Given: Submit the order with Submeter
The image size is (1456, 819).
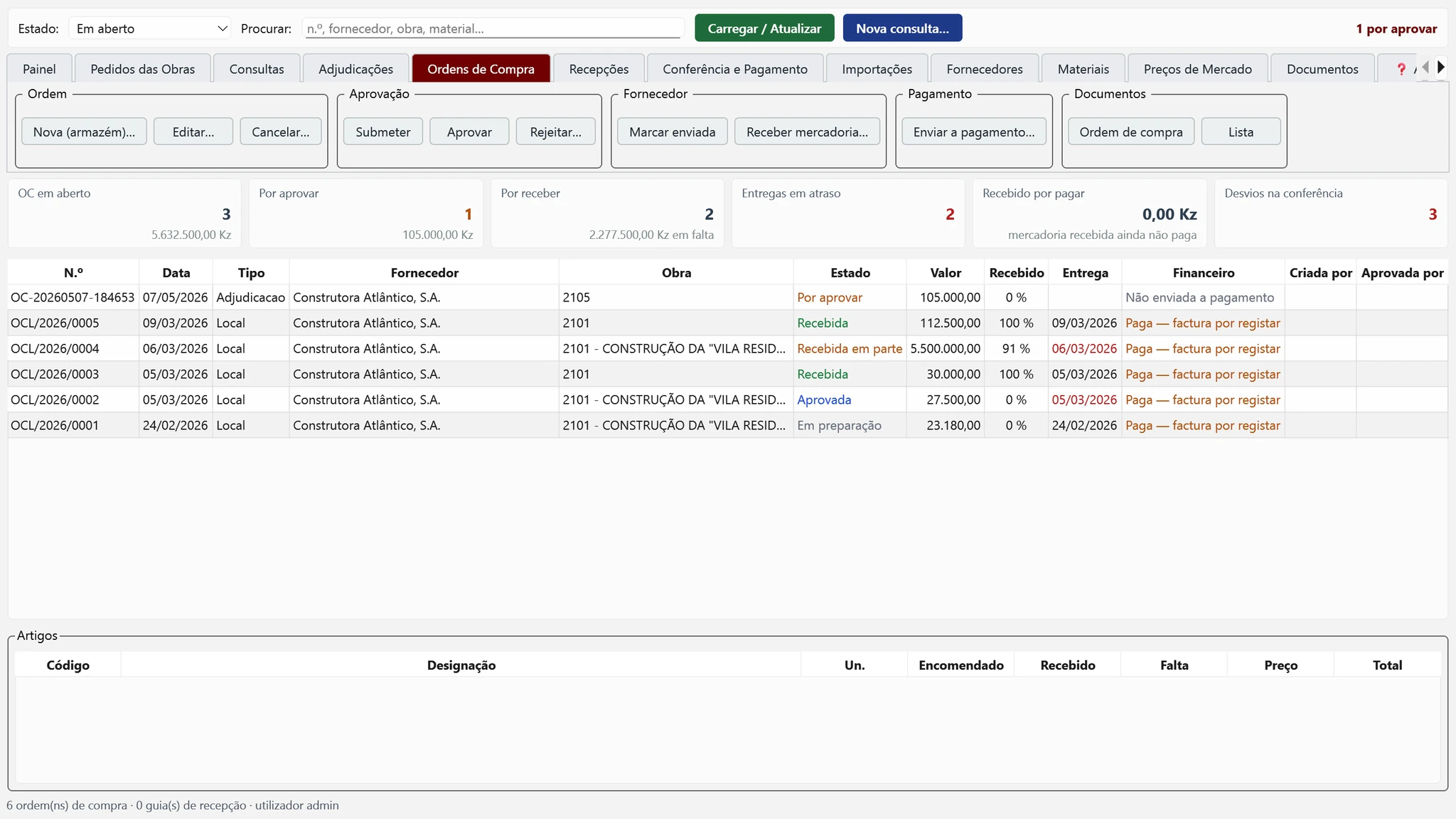Looking at the screenshot, I should pyautogui.click(x=383, y=132).
